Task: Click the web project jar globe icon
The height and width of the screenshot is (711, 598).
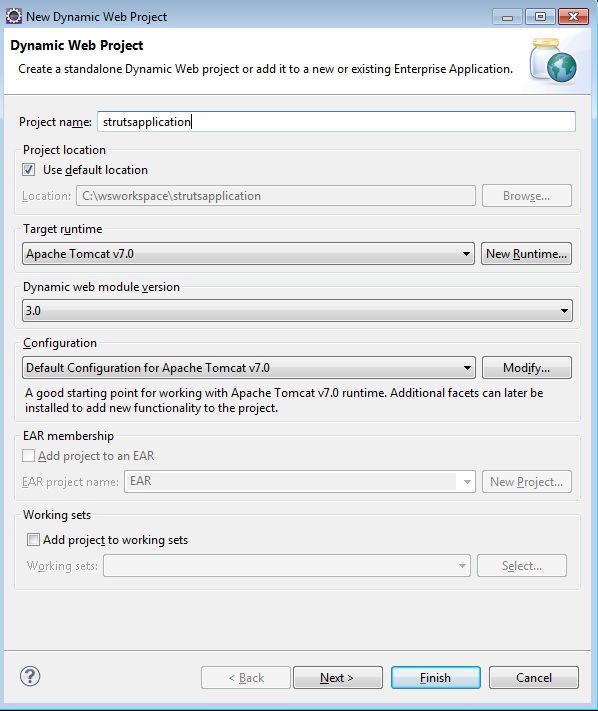Action: (x=553, y=61)
